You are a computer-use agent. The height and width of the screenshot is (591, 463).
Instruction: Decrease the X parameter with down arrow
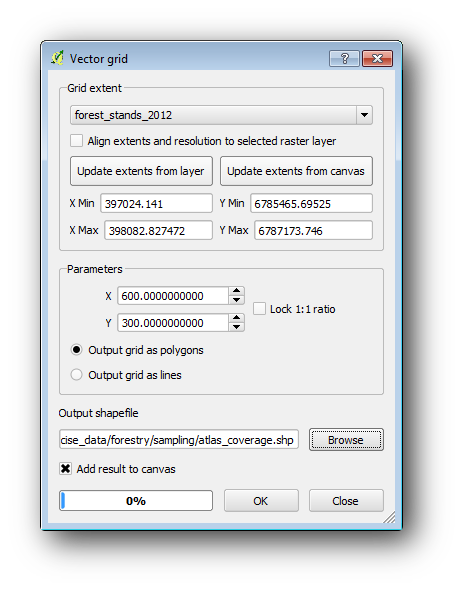pyautogui.click(x=236, y=300)
